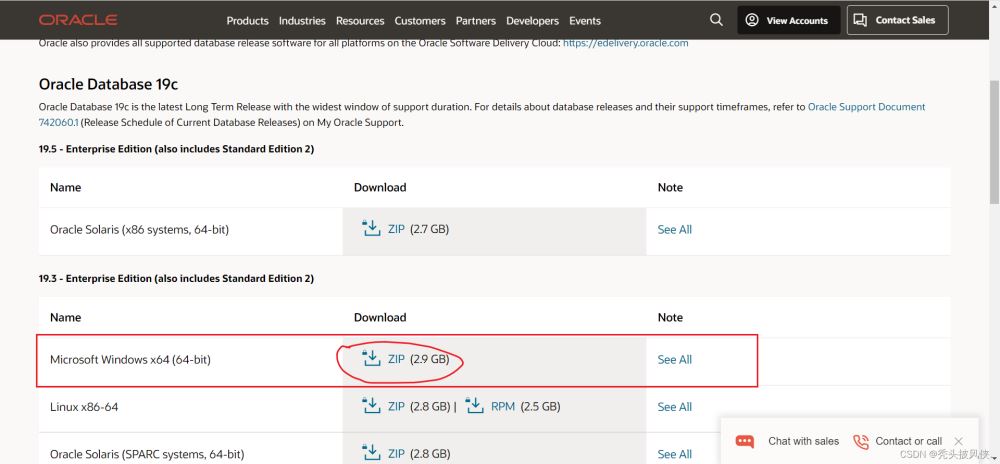
Task: Click Linux x86-64 ZIP download icon
Action: 371,406
